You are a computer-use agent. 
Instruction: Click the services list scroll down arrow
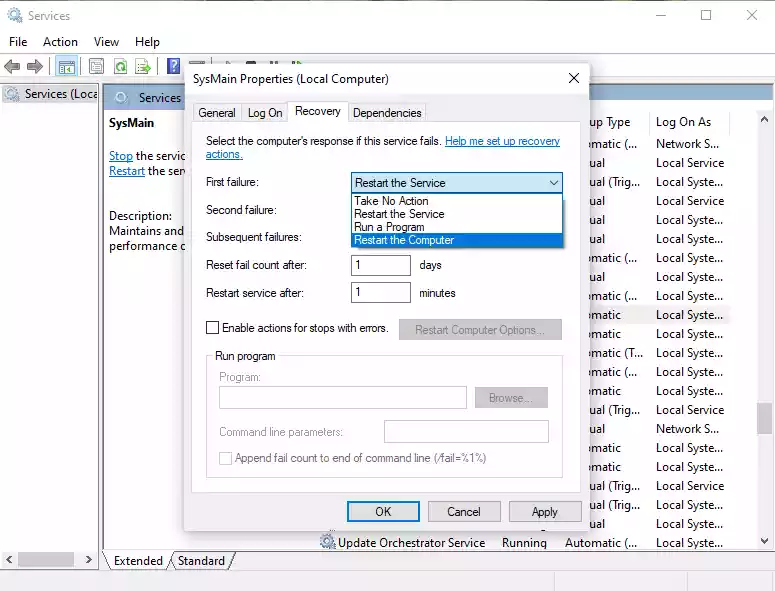tap(764, 541)
